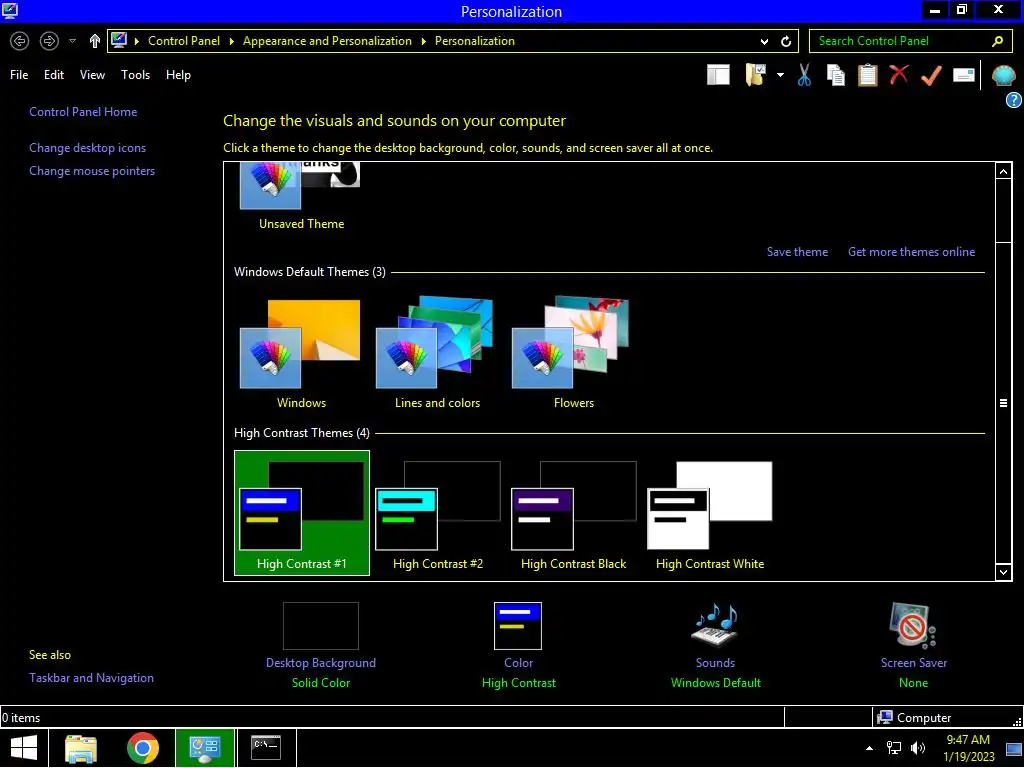Click the teal shell icon in toolbar
The width and height of the screenshot is (1024, 768).
(x=1003, y=75)
